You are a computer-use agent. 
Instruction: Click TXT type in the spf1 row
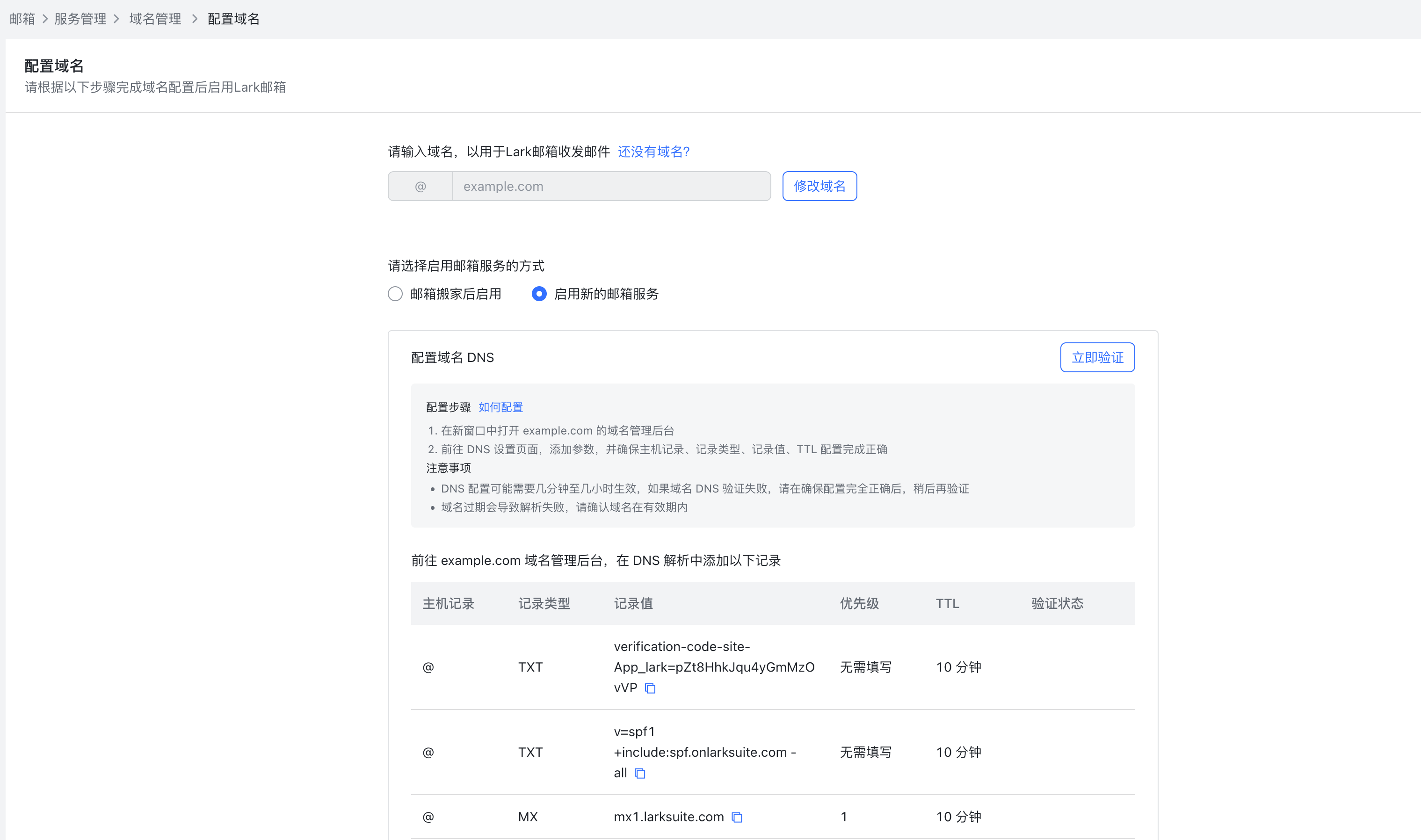tap(530, 752)
